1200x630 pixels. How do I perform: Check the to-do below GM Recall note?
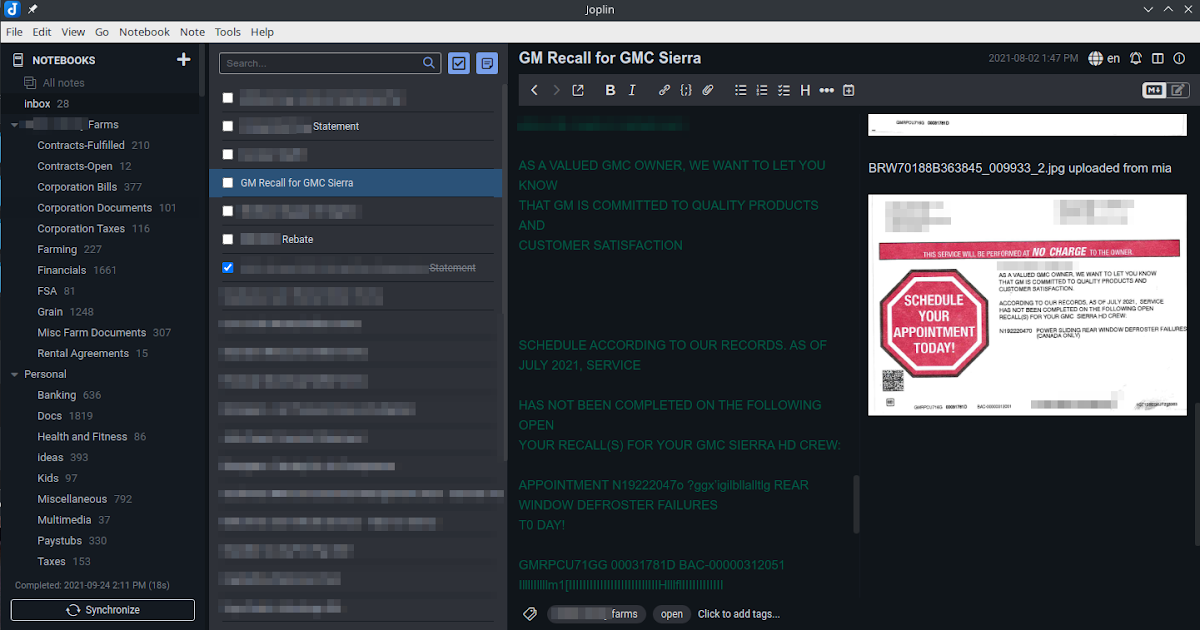(228, 211)
